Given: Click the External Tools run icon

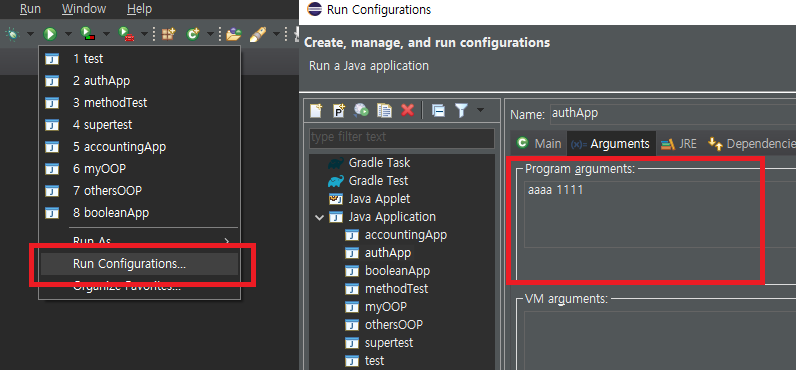Looking at the screenshot, I should click(125, 34).
